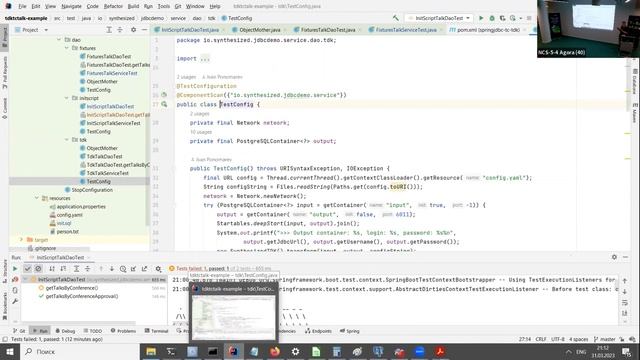This screenshot has width=640, height=360.
Task: Open the Navigate menu
Action: point(71,6)
